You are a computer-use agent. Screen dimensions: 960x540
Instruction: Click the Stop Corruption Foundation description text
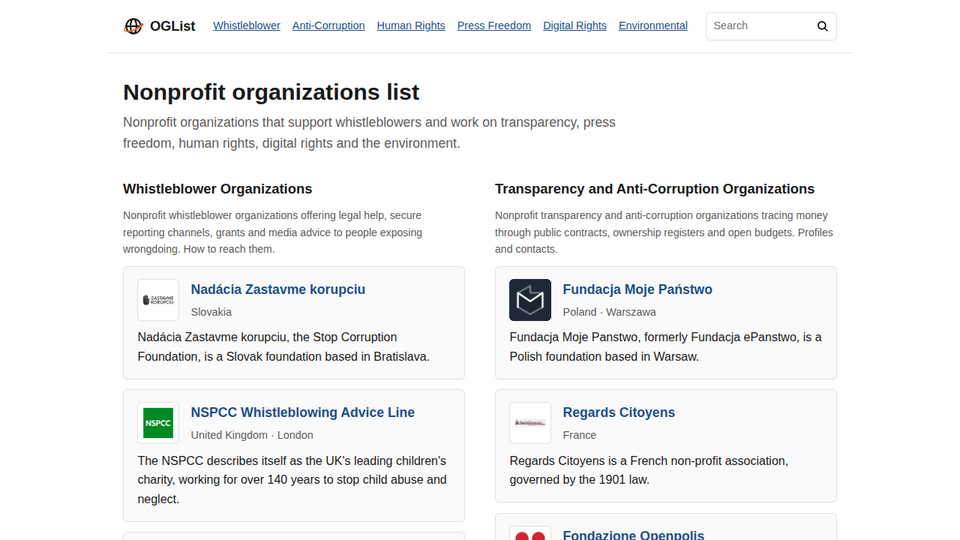tap(283, 347)
